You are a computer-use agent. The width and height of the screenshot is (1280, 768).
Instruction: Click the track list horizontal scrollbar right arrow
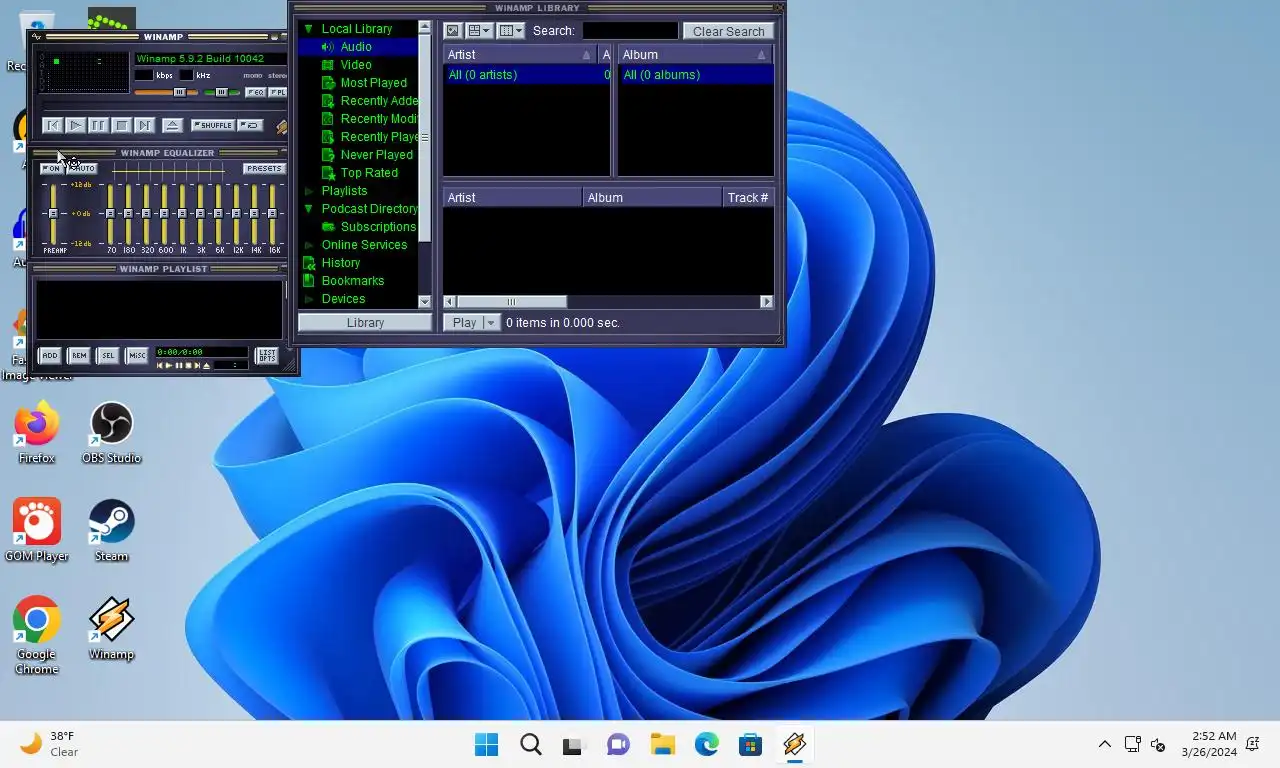pyautogui.click(x=767, y=302)
